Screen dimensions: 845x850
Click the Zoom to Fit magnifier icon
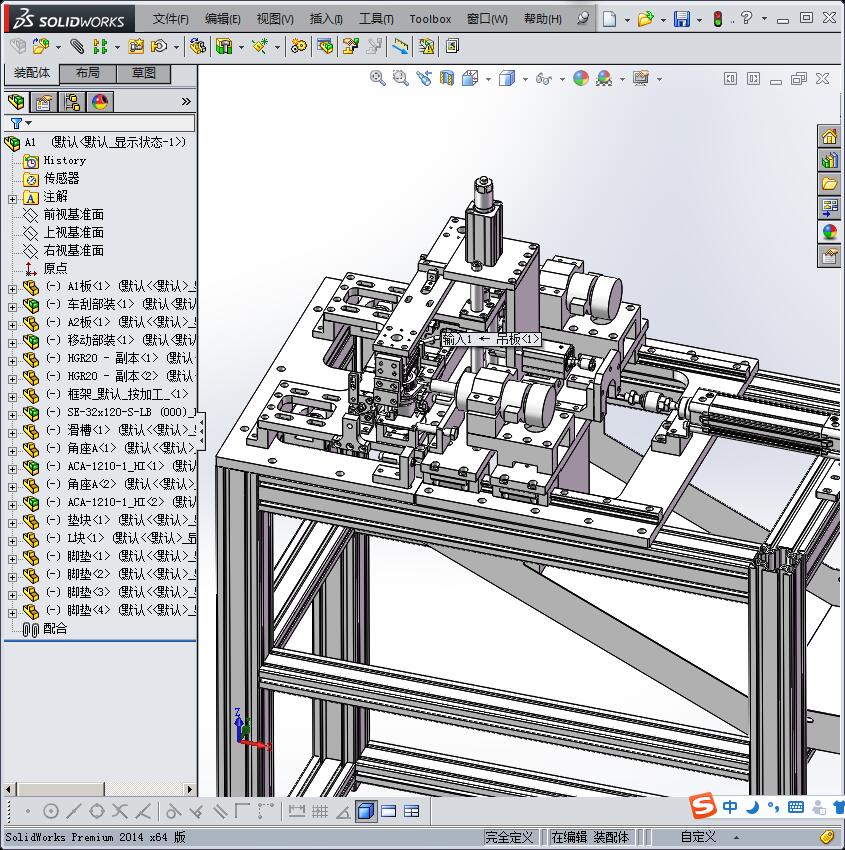378,78
